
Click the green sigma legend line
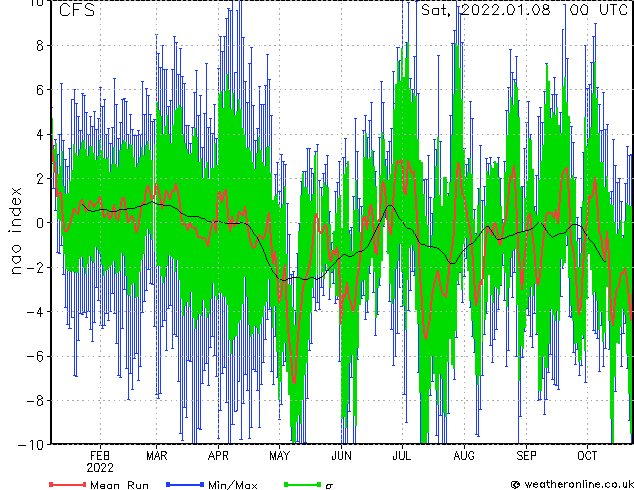(x=302, y=484)
